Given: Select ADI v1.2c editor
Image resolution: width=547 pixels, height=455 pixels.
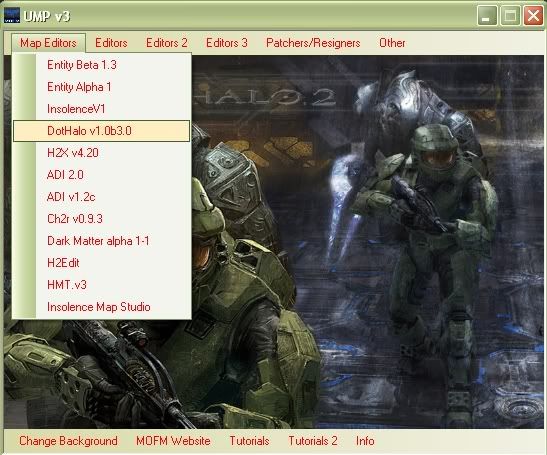Looking at the screenshot, I should pos(102,197).
